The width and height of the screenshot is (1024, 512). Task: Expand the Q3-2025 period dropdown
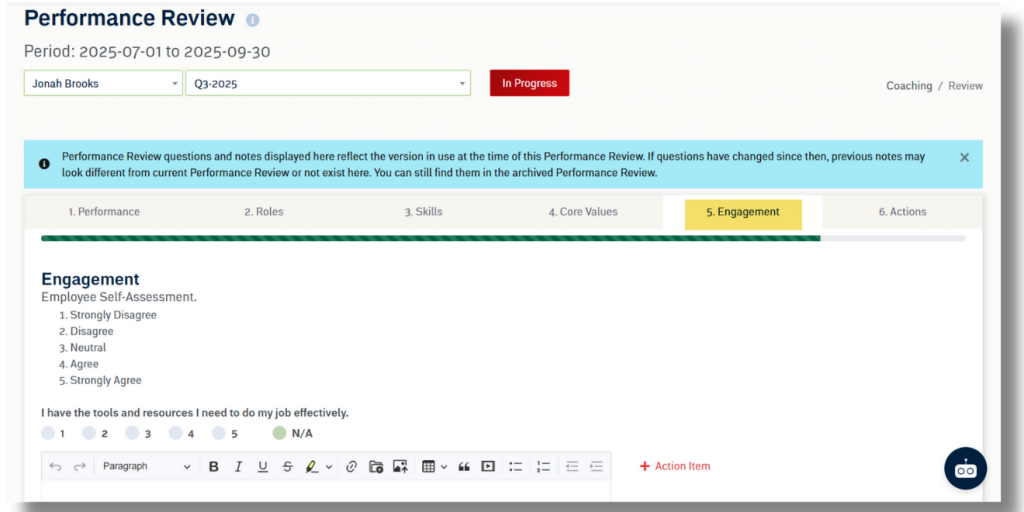point(327,84)
